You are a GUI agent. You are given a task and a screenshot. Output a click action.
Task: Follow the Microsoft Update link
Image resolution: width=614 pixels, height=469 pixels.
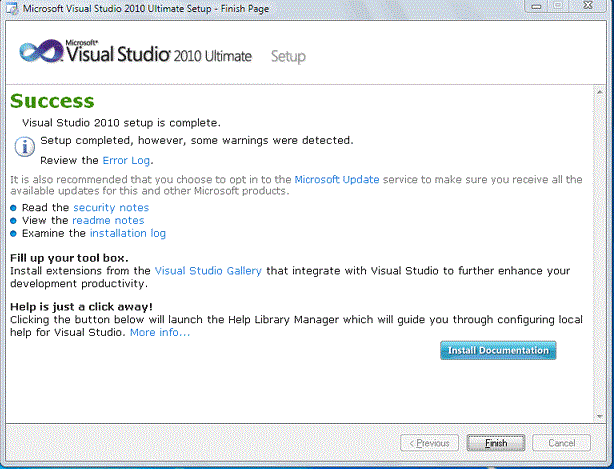(x=337, y=179)
